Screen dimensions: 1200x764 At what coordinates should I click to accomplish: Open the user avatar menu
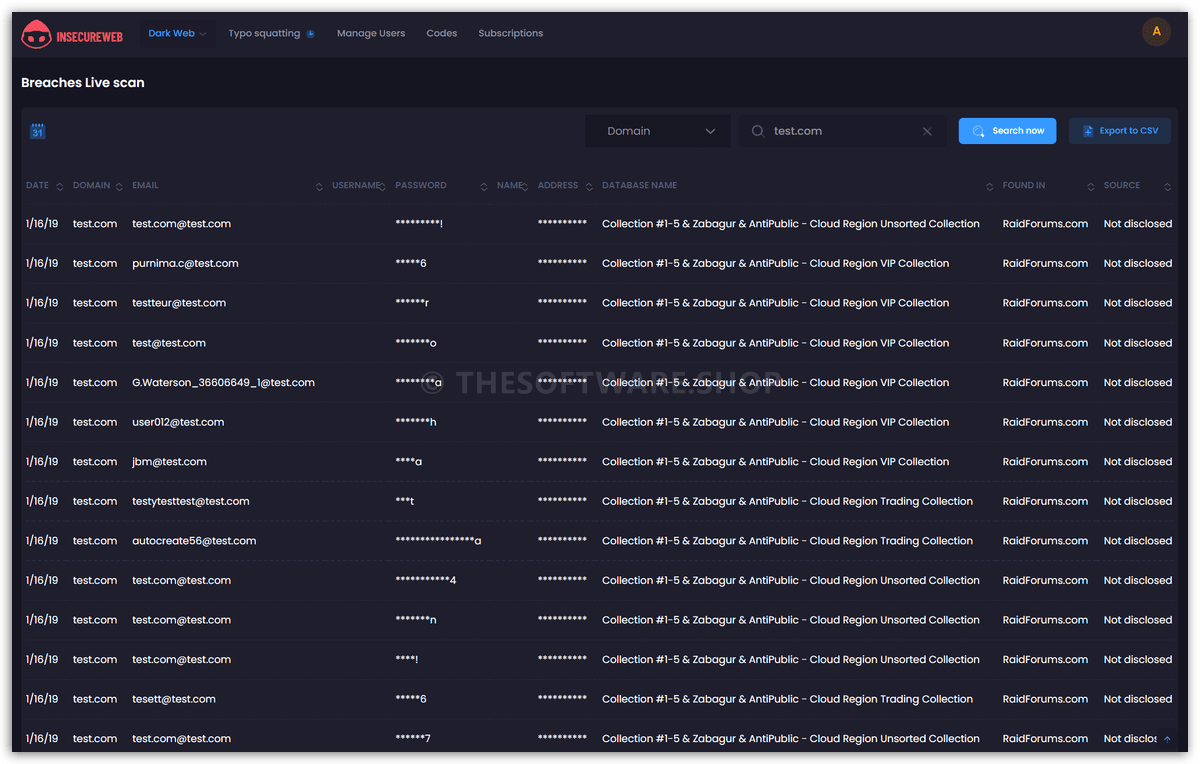[1156, 32]
